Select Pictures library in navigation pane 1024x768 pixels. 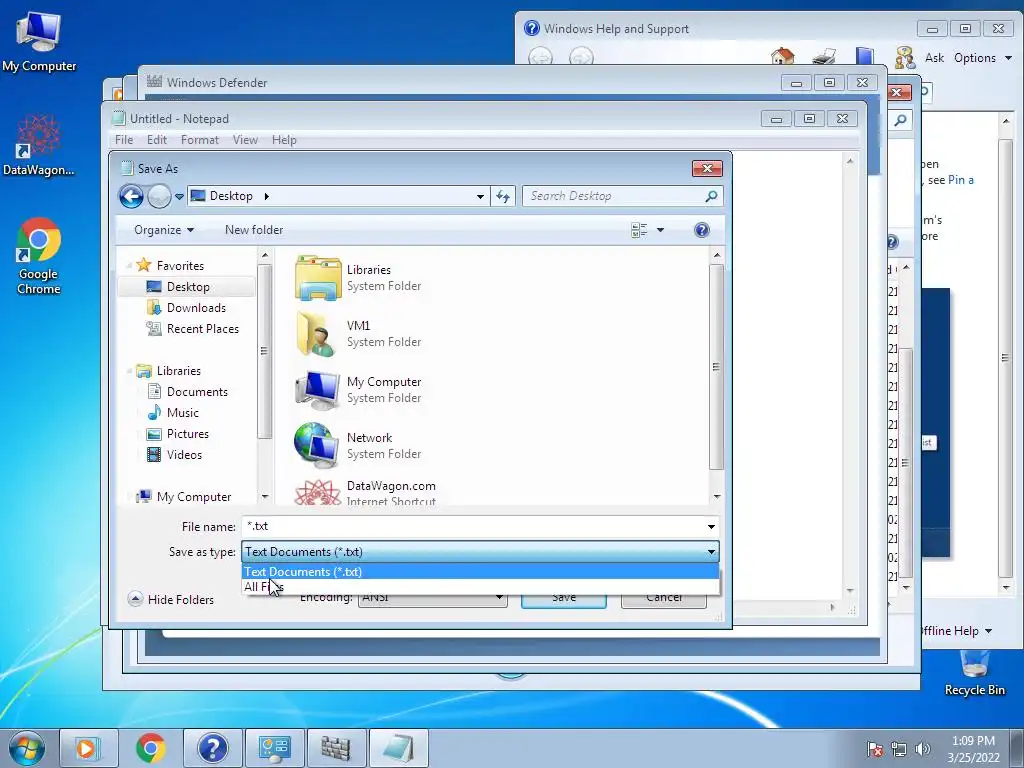[x=187, y=434]
